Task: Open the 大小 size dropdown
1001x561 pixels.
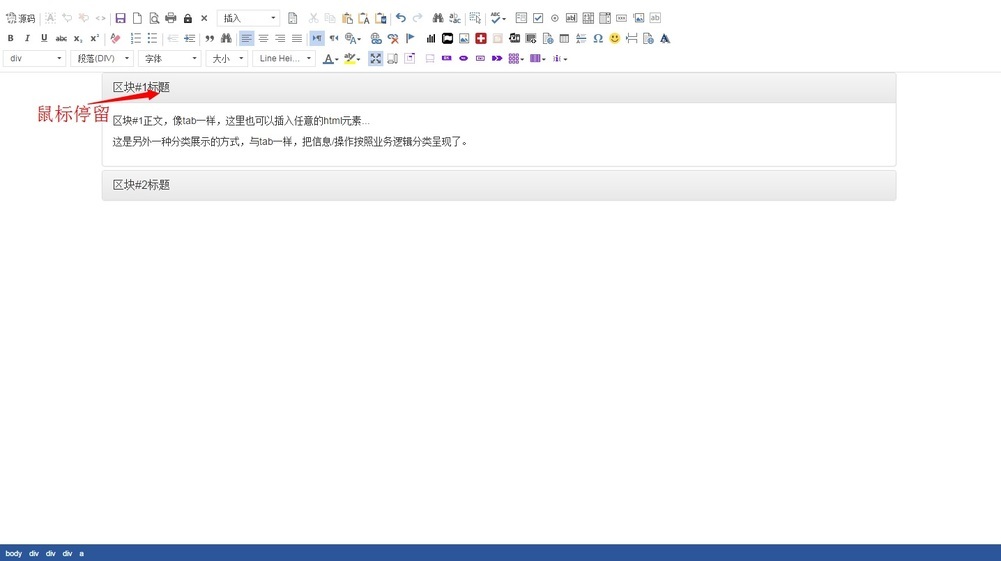Action: (x=226, y=59)
